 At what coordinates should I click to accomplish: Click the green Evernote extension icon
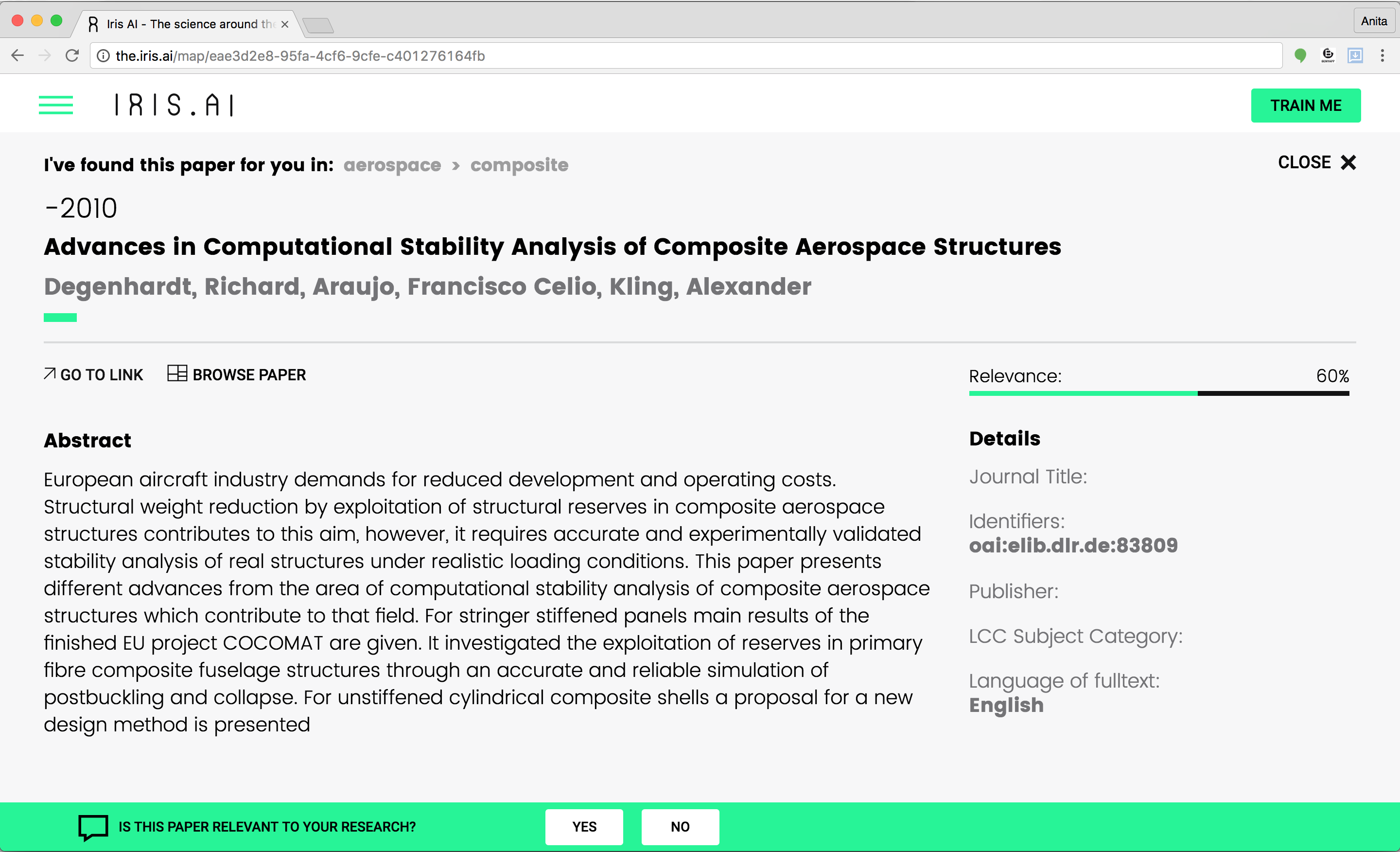(x=1300, y=56)
